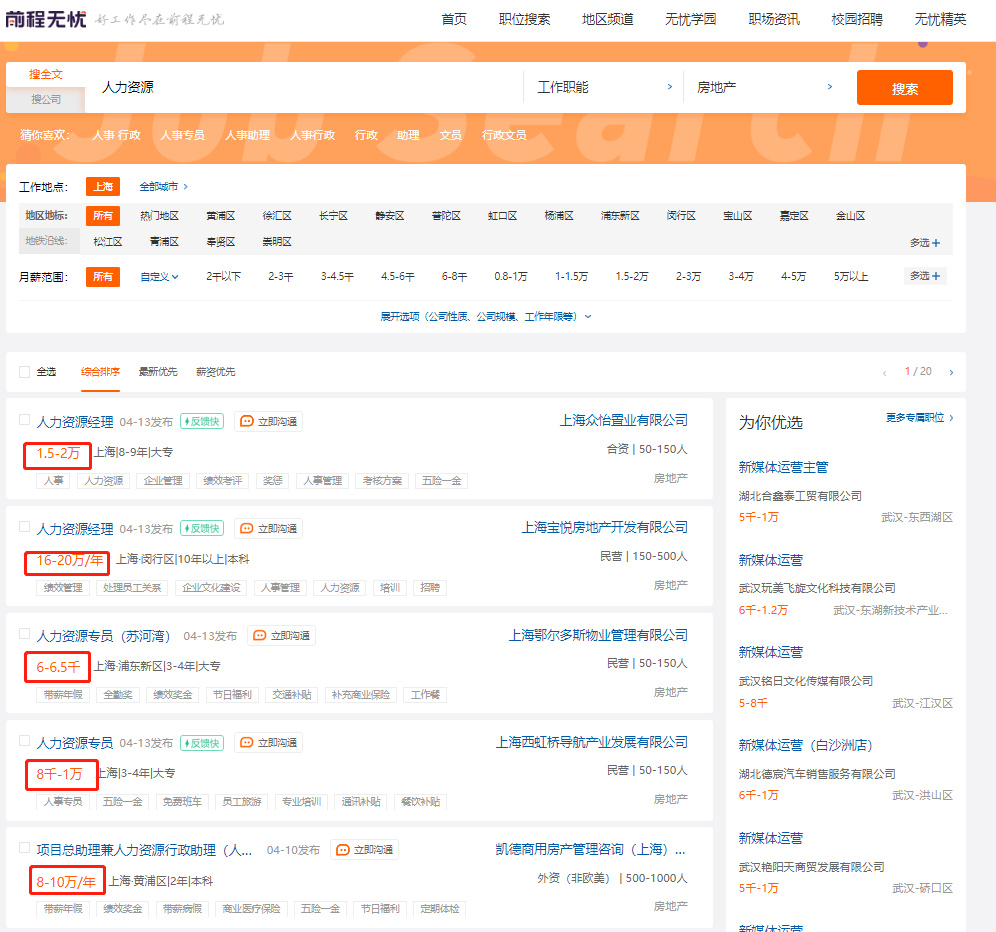
Task: Open job 项目总助理兼人力资源行政助理
Action: coord(144,850)
